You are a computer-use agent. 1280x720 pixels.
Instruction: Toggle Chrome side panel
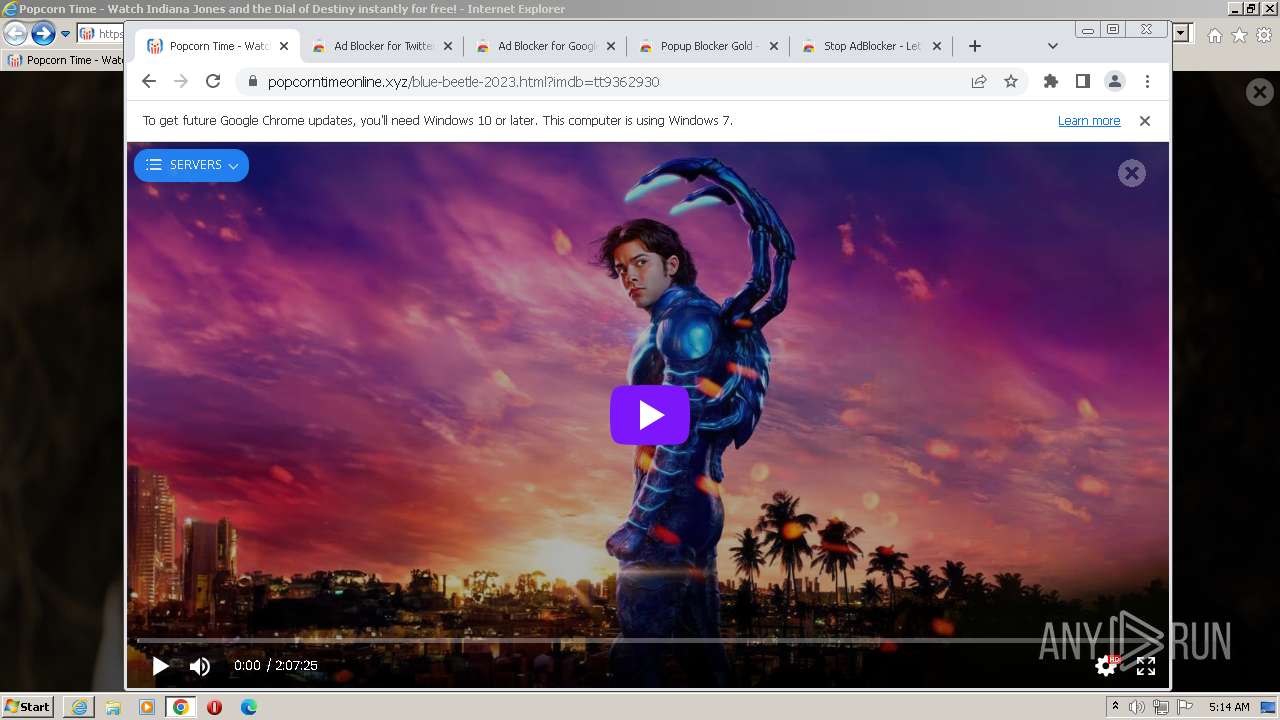point(1083,81)
